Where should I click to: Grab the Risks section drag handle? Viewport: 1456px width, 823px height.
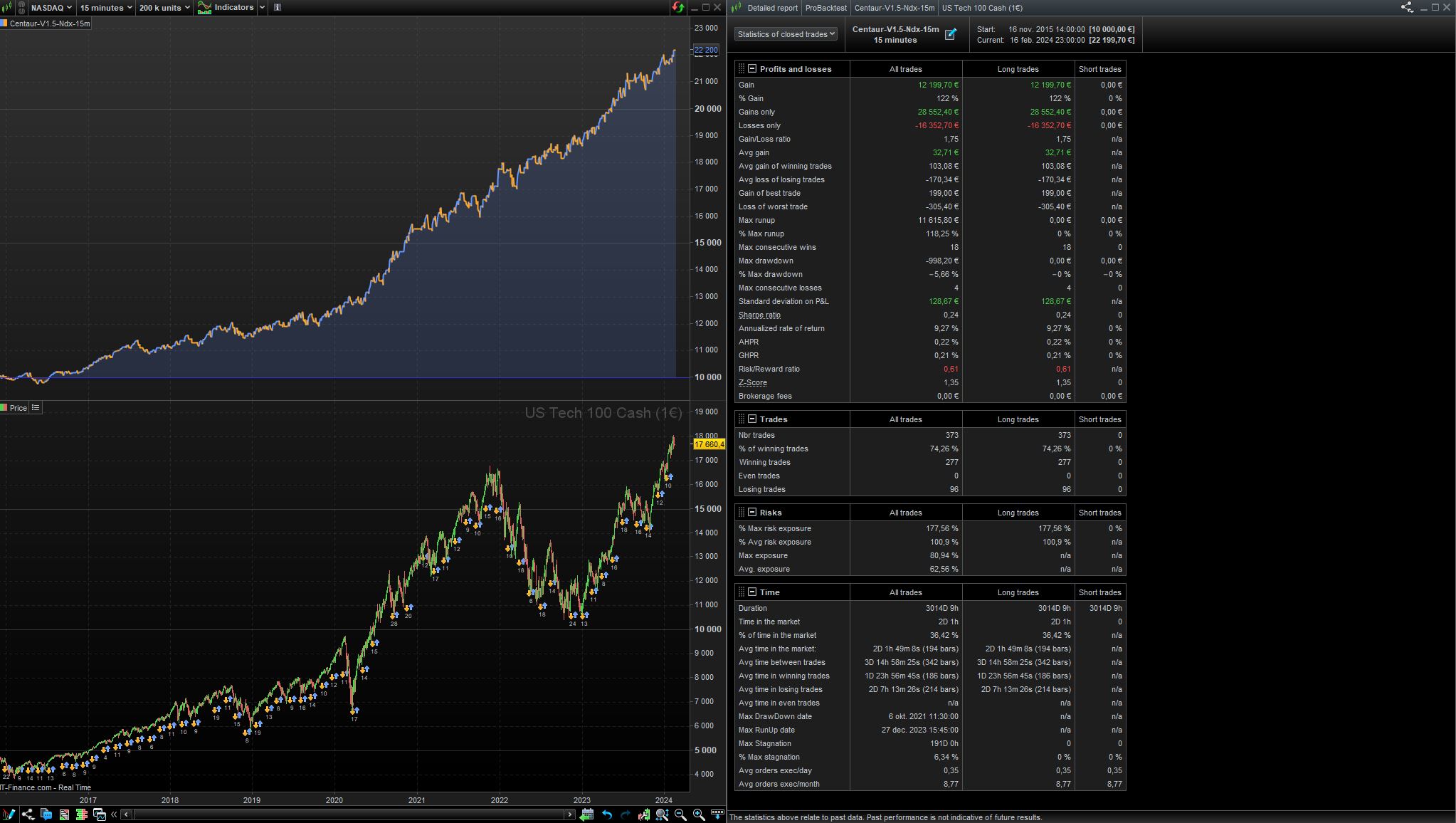(x=741, y=513)
